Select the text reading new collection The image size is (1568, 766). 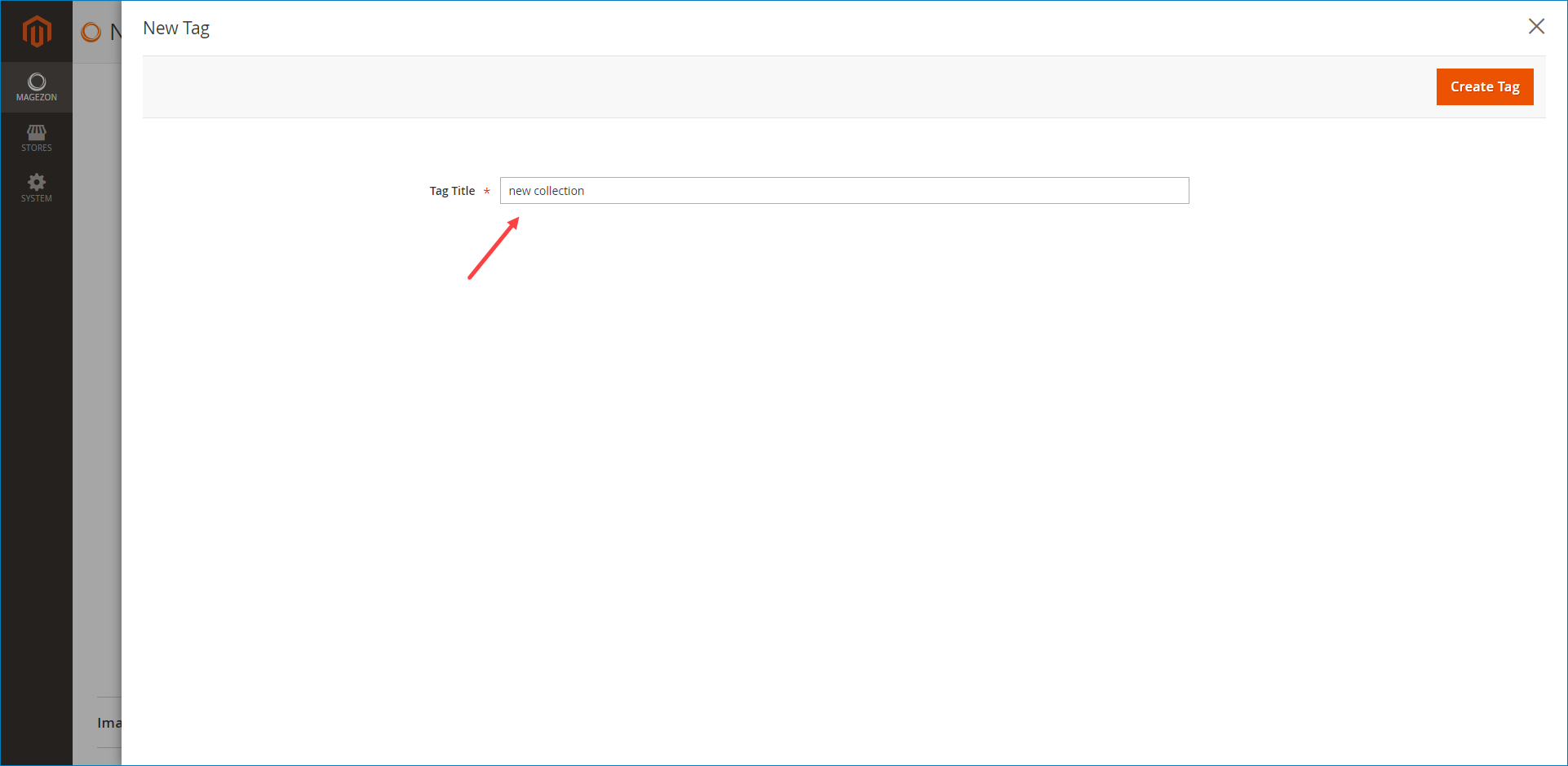tap(546, 190)
